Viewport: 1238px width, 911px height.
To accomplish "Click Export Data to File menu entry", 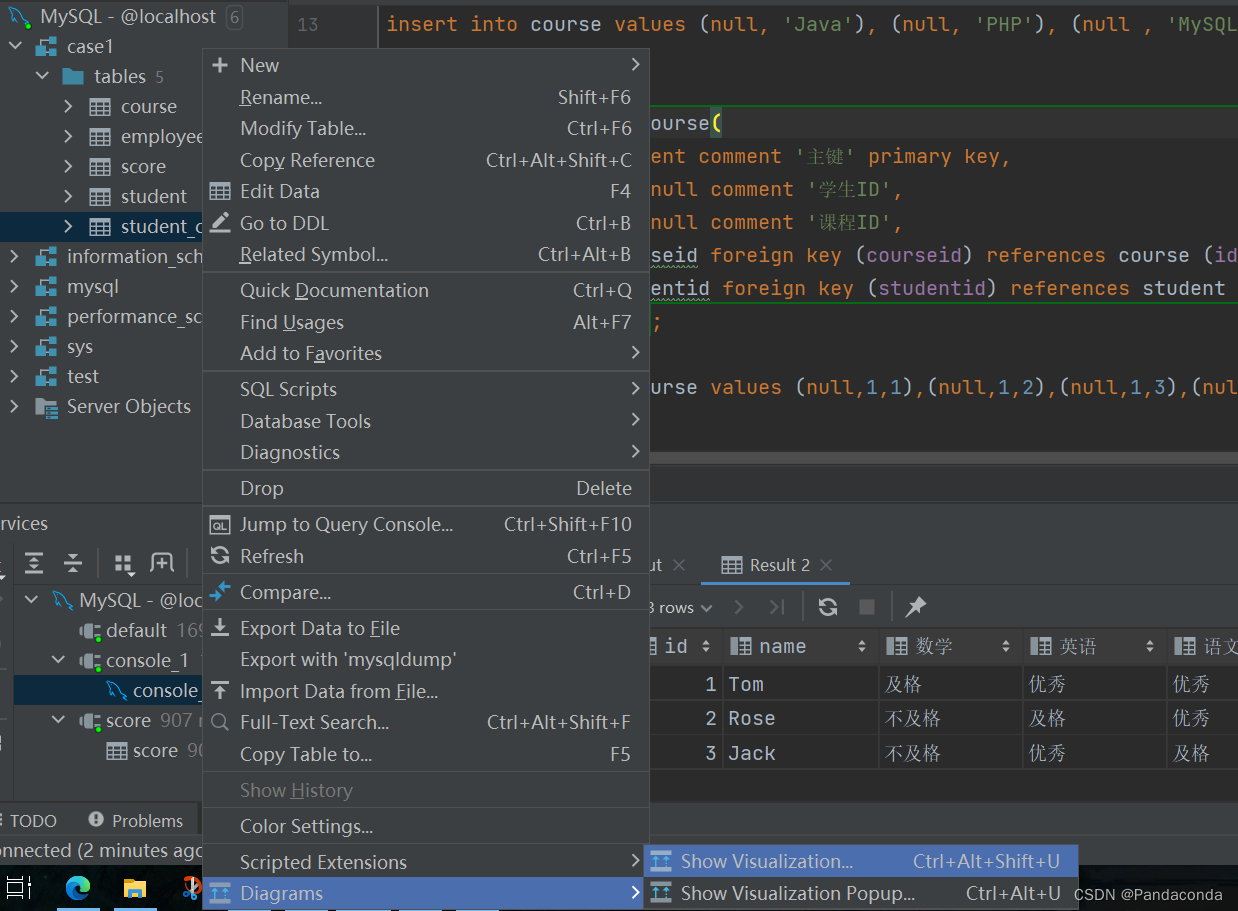I will (319, 628).
